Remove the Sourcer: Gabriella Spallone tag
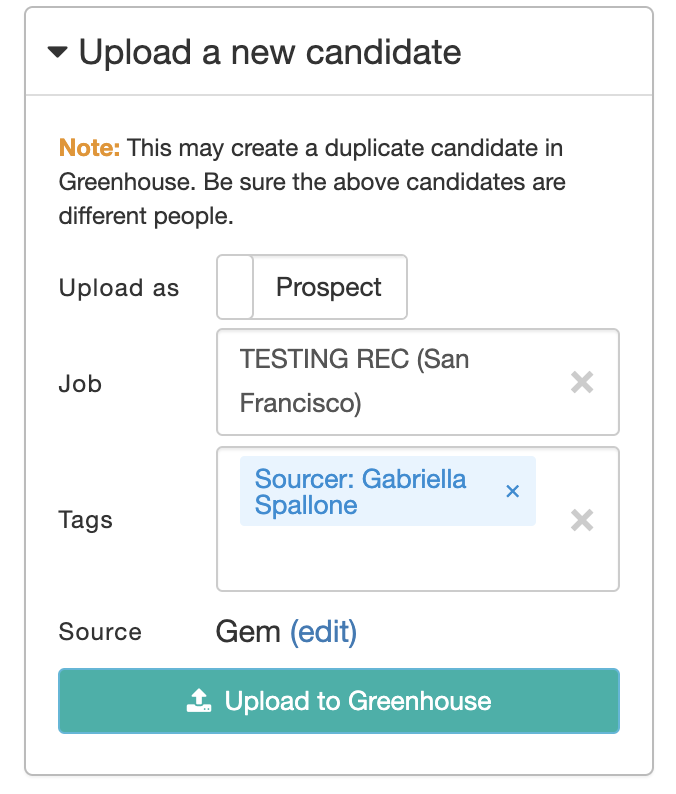Viewport: 676px width, 794px height. coord(513,491)
